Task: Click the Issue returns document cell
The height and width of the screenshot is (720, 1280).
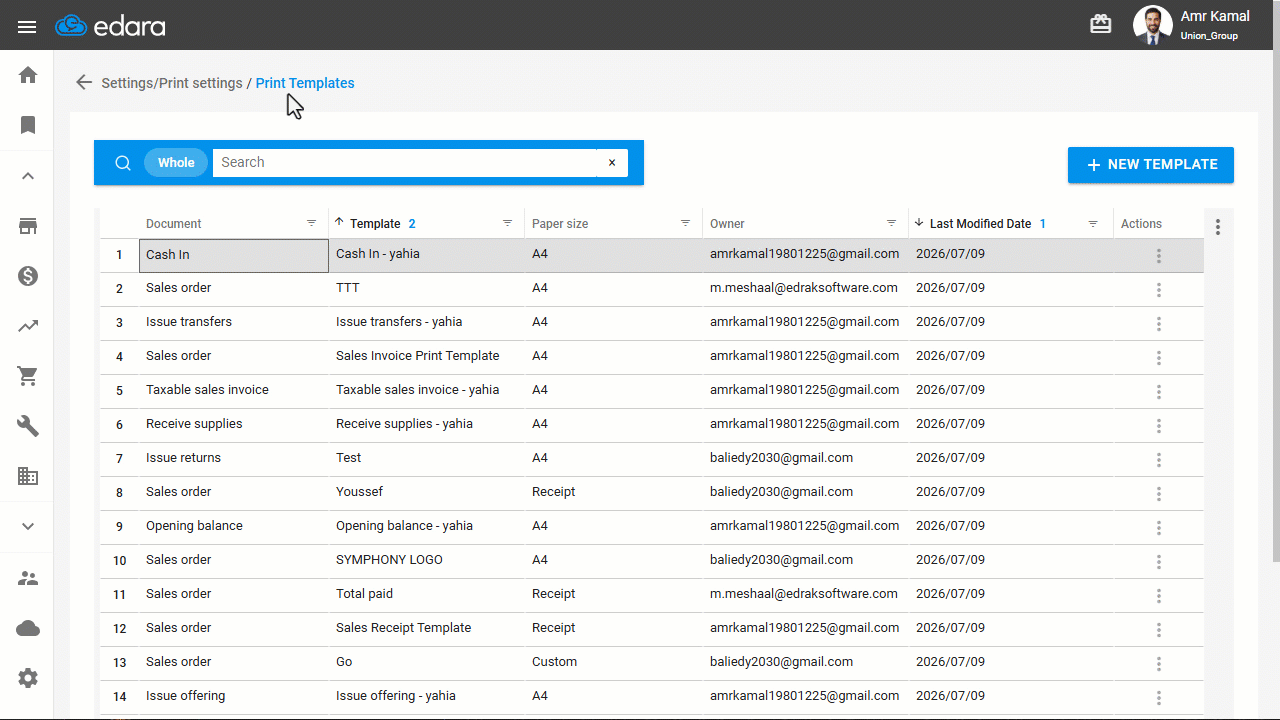Action: (234, 458)
